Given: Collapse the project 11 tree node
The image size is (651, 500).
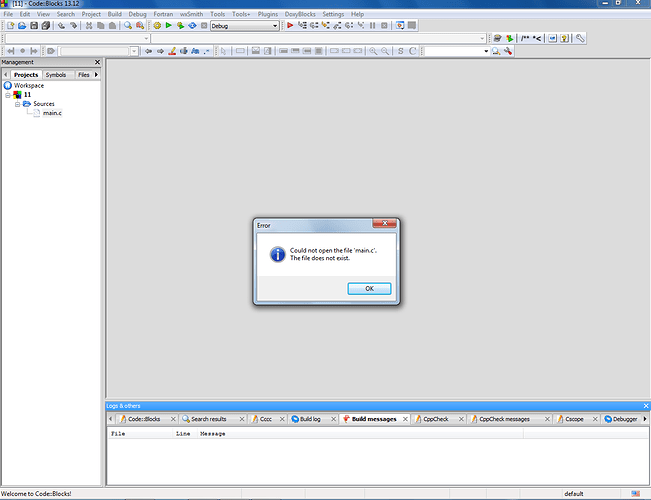Looking at the screenshot, I should pyautogui.click(x=7, y=95).
